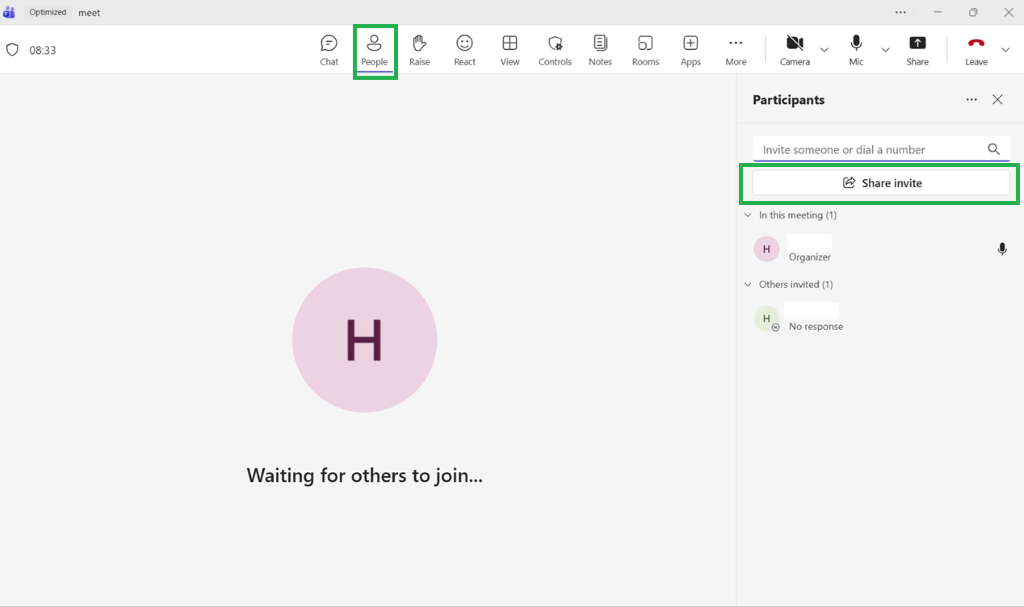
Task: Click the shield security icon
Action: pos(12,50)
